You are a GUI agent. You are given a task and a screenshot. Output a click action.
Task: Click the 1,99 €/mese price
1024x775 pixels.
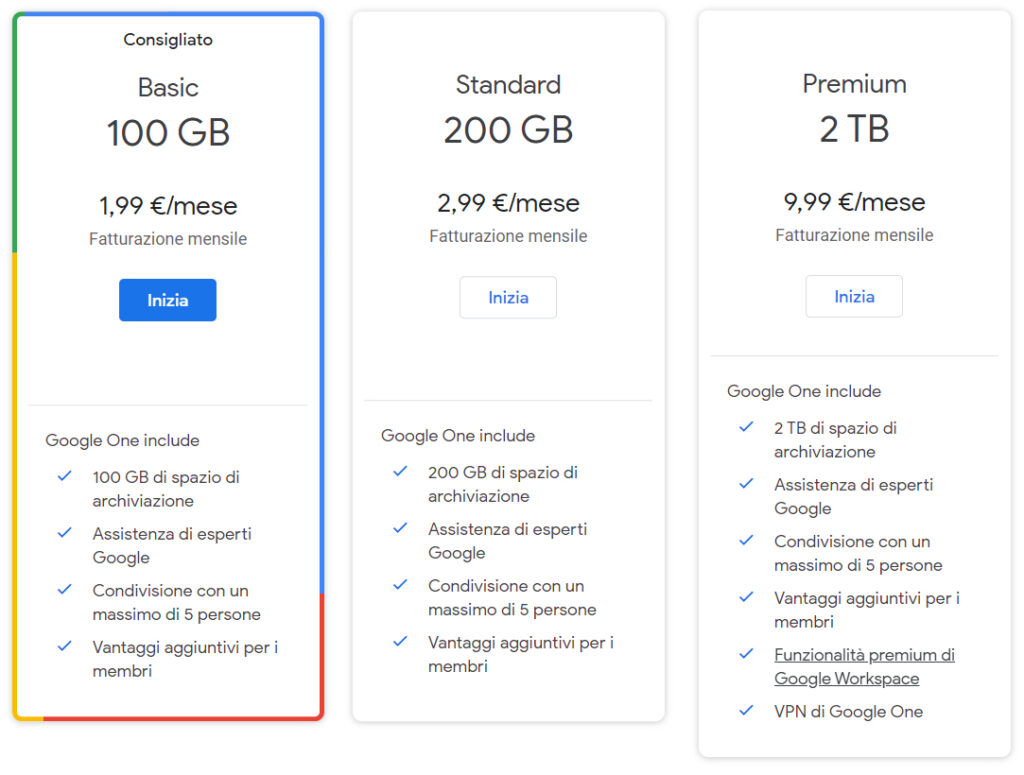[168, 207]
